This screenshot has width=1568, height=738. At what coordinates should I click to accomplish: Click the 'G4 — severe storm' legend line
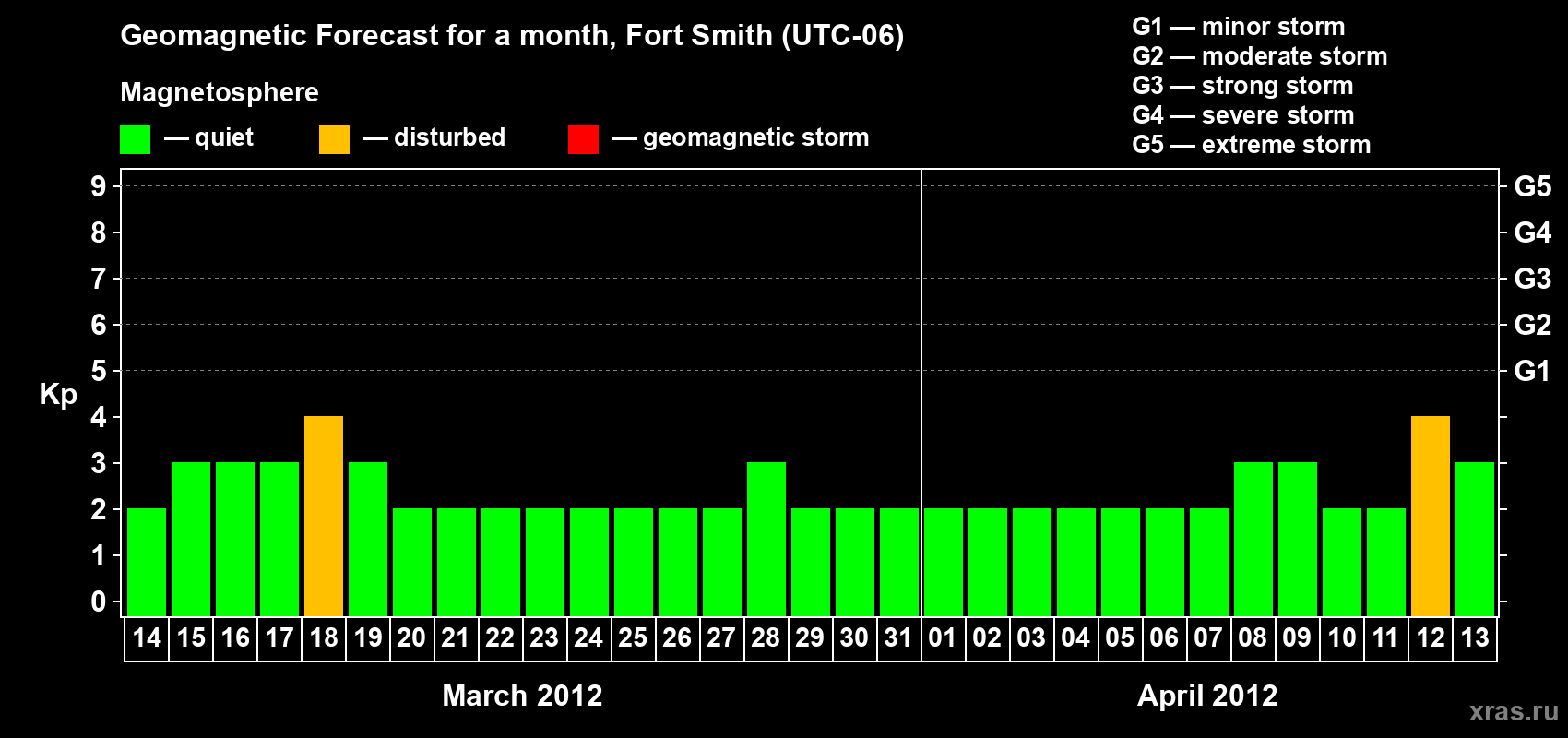1243,115
